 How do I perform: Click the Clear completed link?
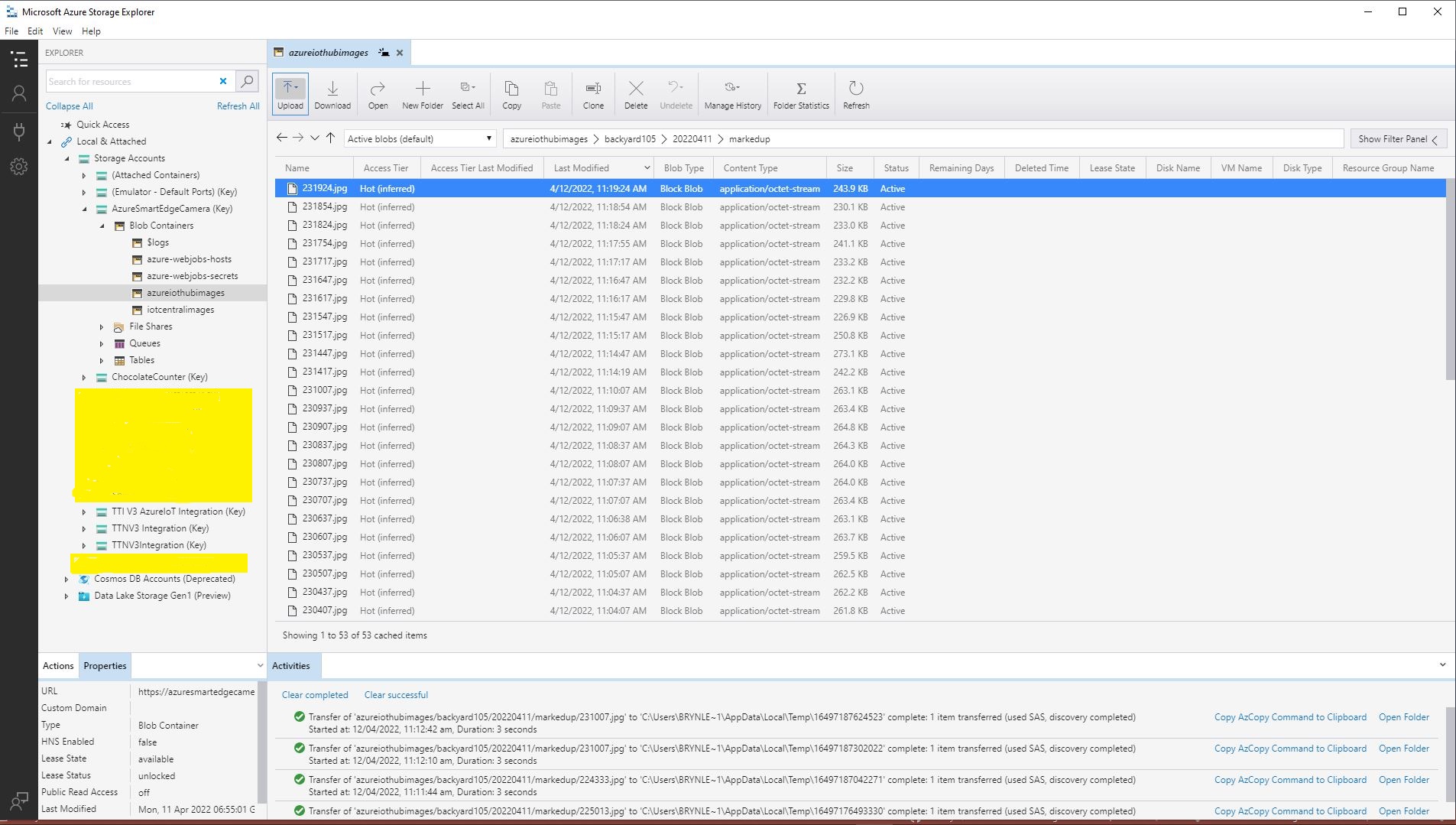tap(315, 695)
